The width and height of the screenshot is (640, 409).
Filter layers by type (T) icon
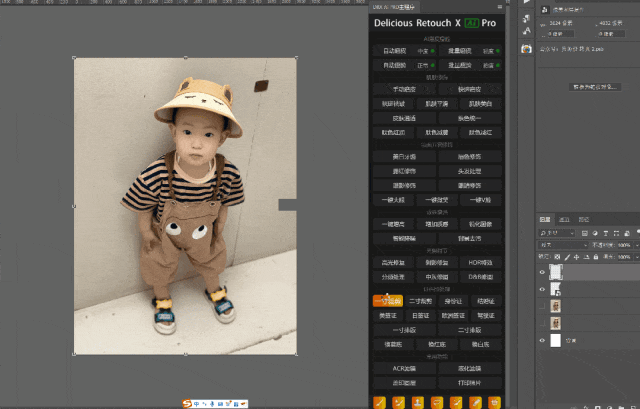(606, 233)
